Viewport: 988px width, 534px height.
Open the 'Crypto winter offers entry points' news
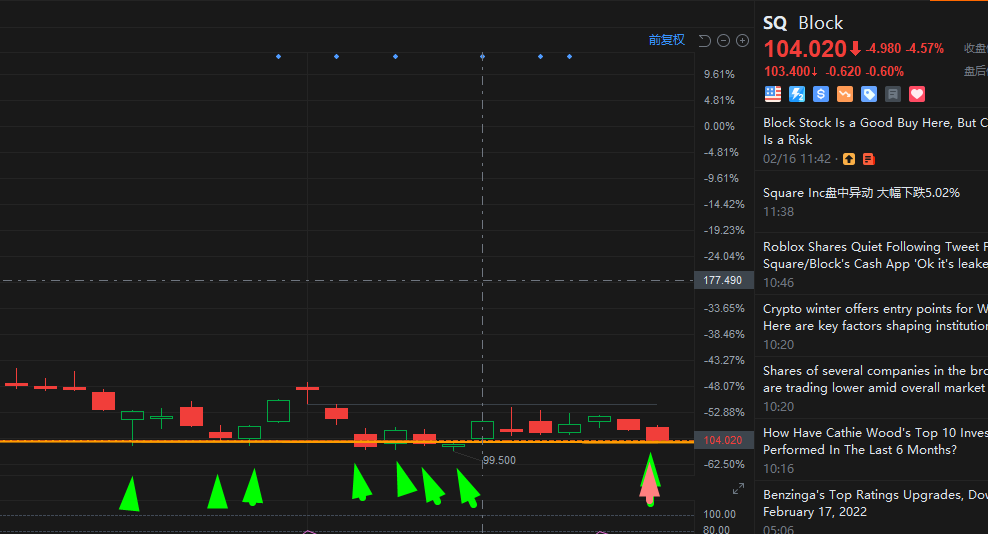(875, 317)
